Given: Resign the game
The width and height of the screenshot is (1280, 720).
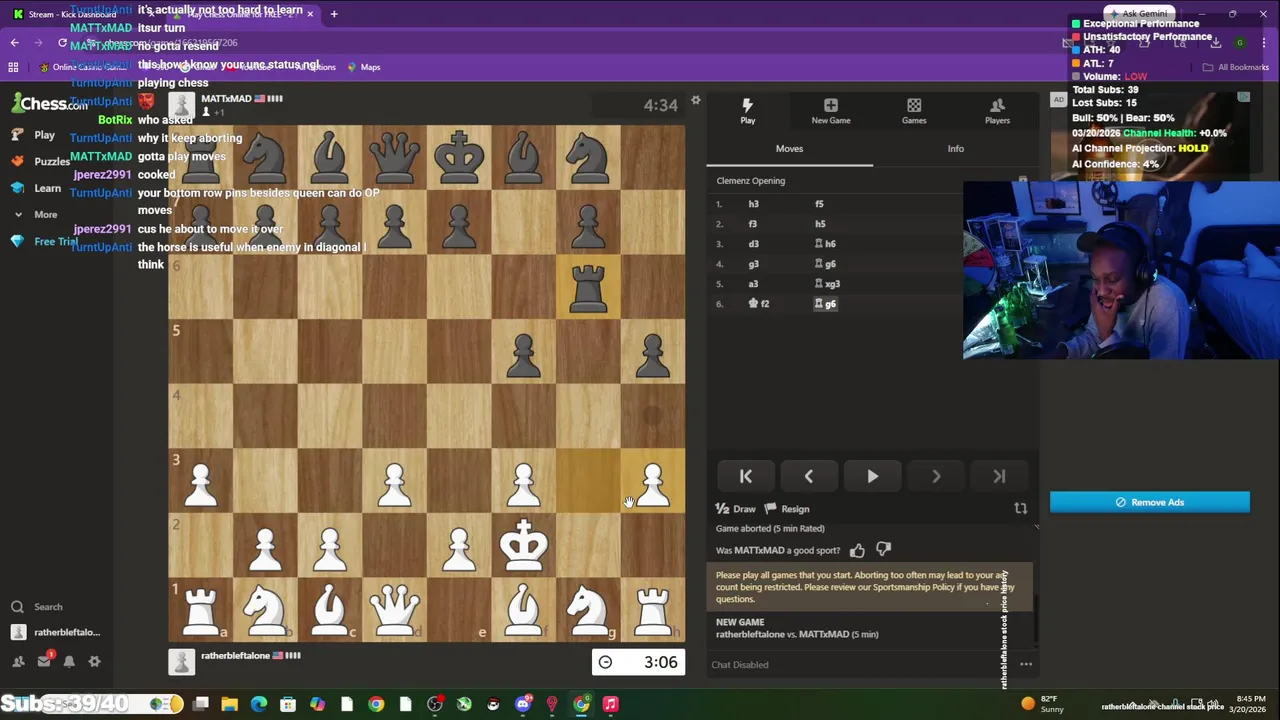Looking at the screenshot, I should (787, 509).
